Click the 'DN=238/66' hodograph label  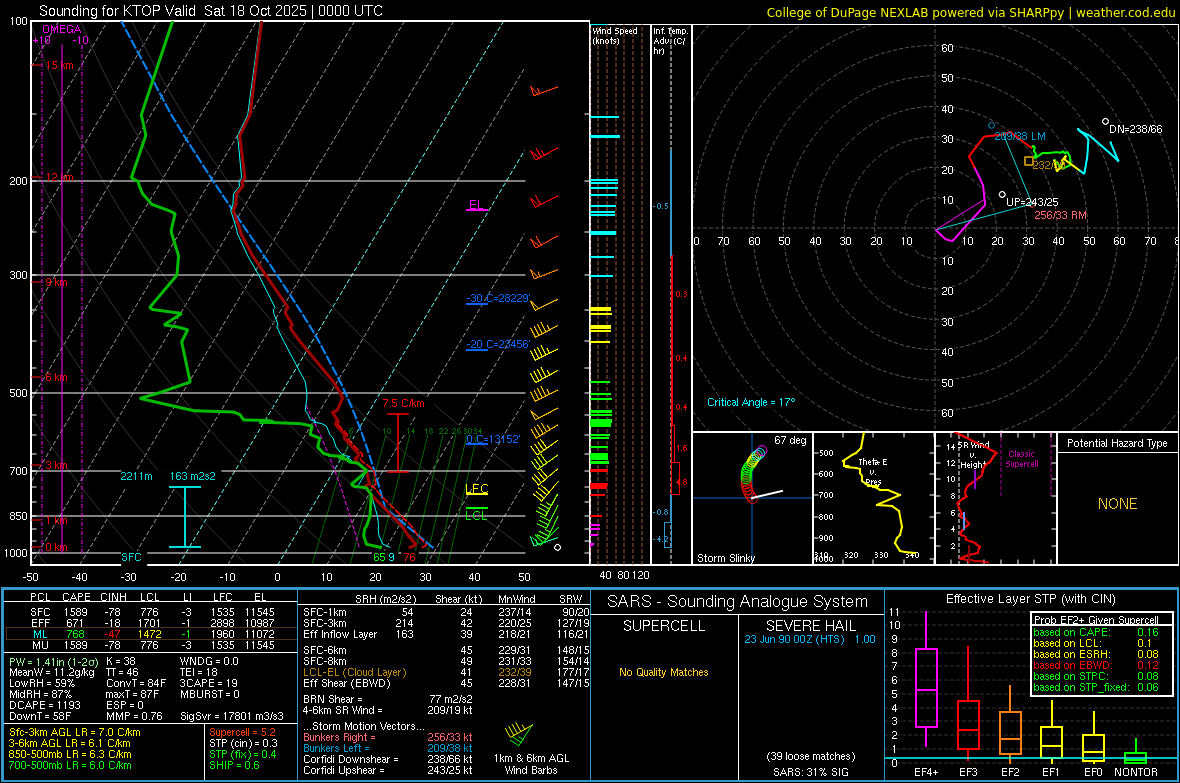1136,129
